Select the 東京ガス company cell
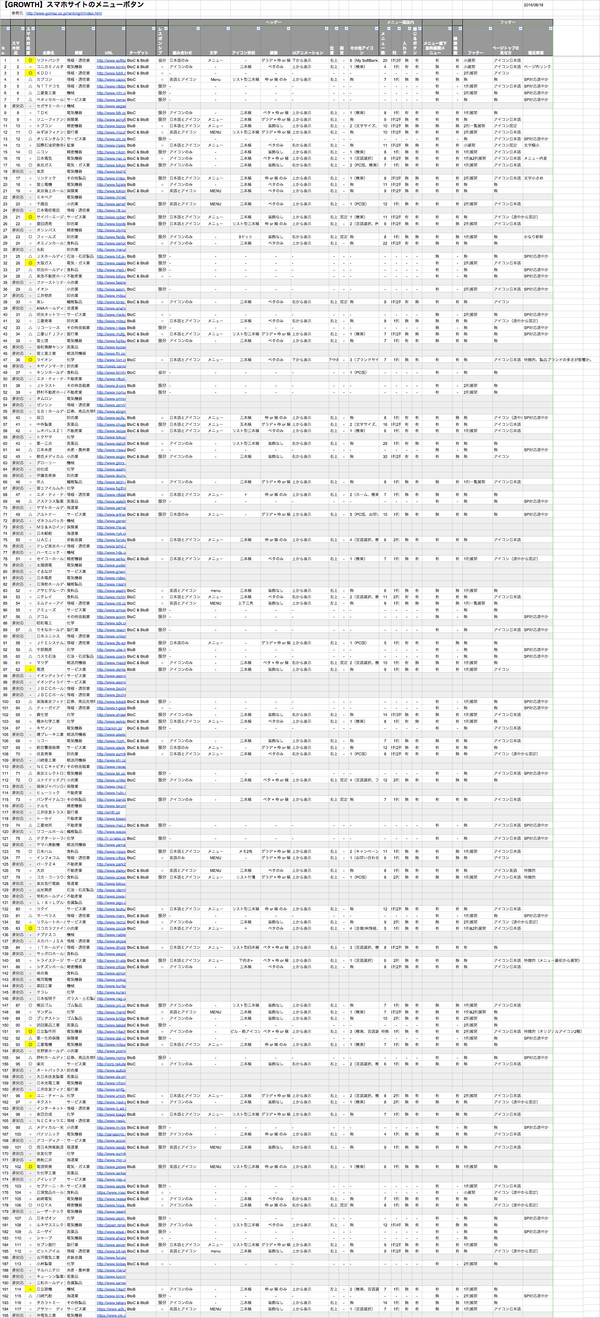 pyautogui.click(x=50, y=165)
